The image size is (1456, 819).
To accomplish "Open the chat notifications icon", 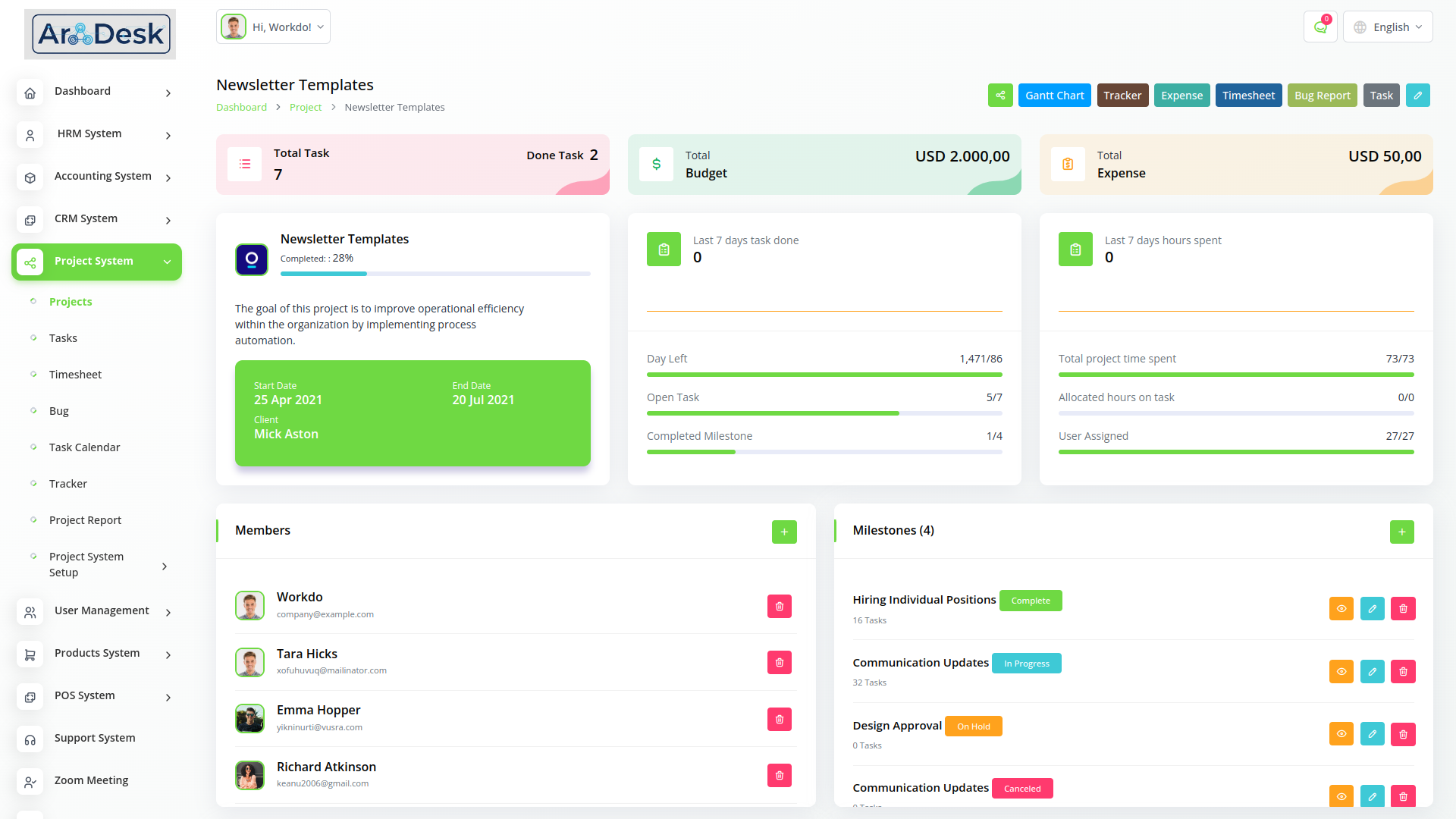I will 1320,27.
